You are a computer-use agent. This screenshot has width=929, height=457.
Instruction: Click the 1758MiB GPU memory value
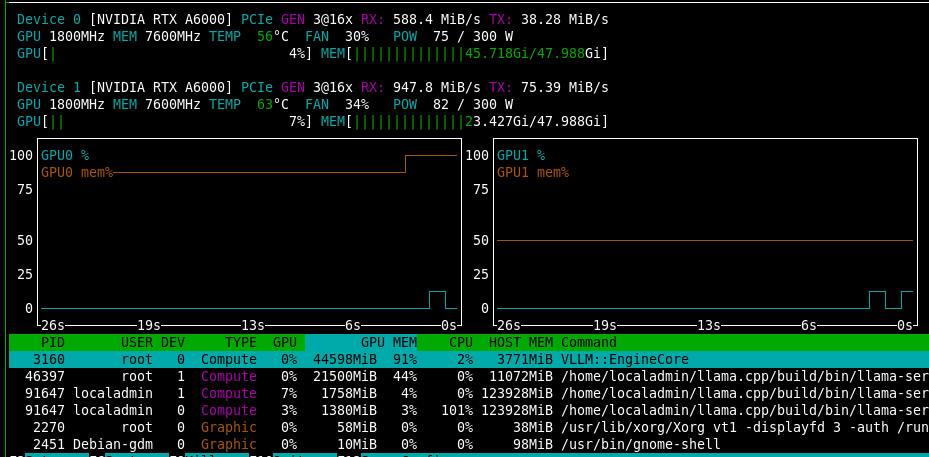click(x=349, y=394)
